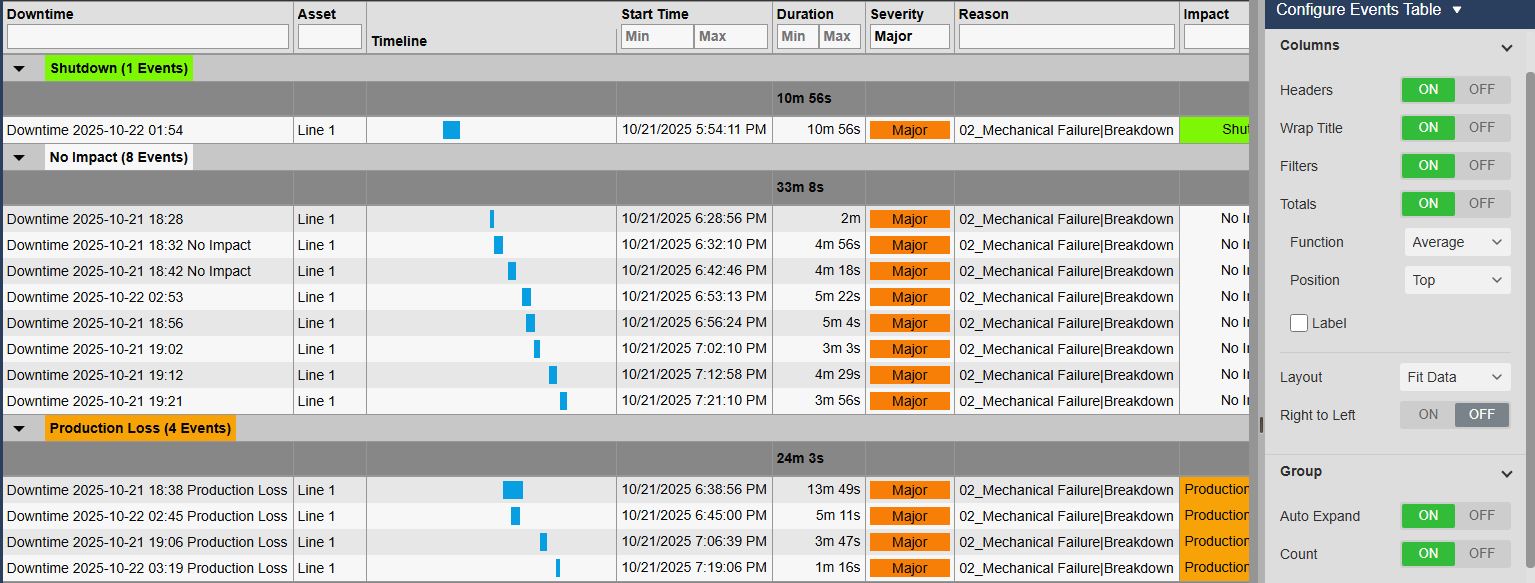Click the Duration Min filter field

click(x=797, y=37)
